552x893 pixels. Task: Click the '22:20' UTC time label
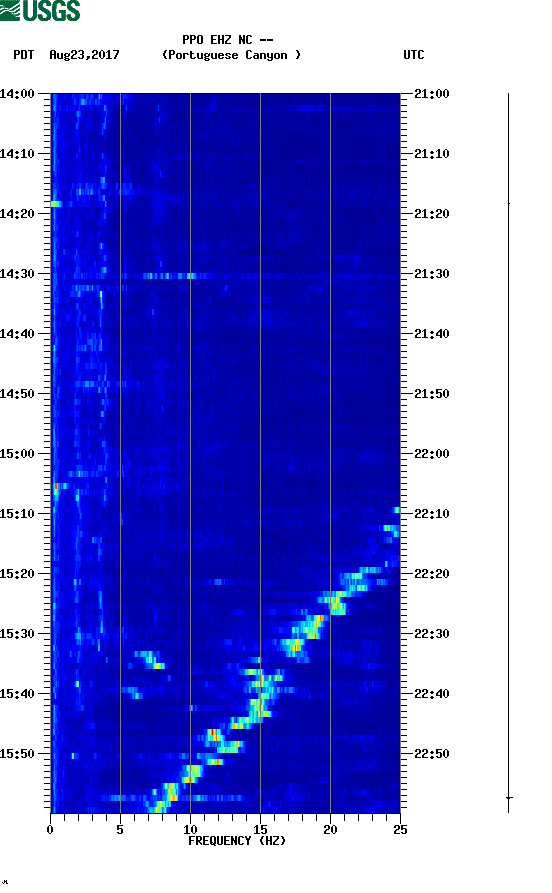[432, 574]
